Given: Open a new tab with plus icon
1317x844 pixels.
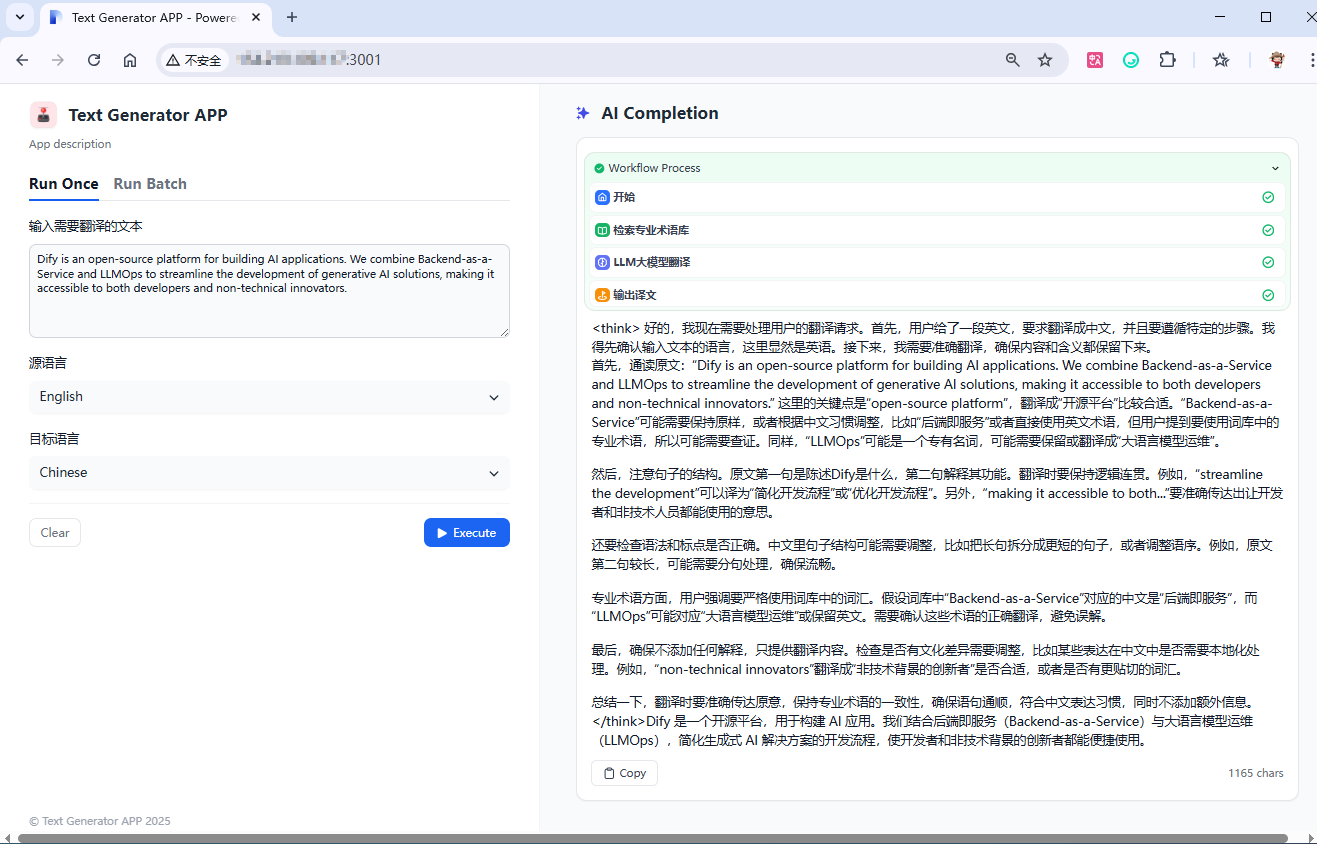Looking at the screenshot, I should (292, 17).
